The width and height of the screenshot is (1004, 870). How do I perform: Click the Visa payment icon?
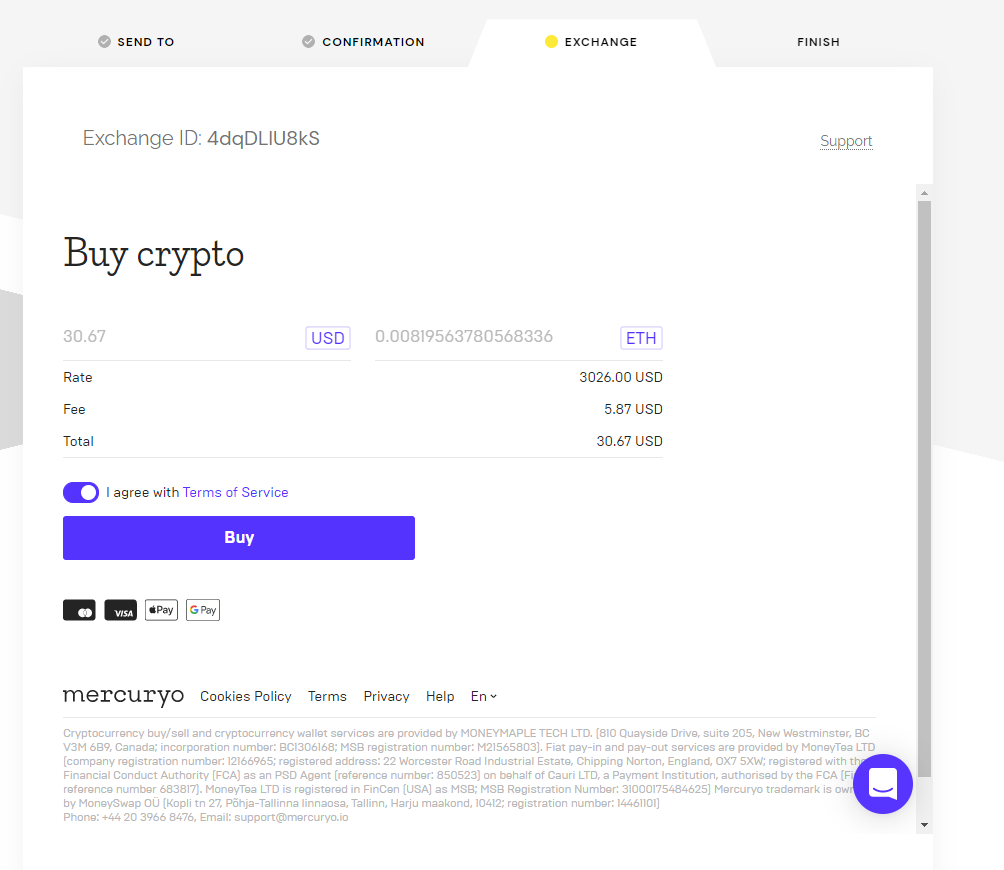[120, 610]
